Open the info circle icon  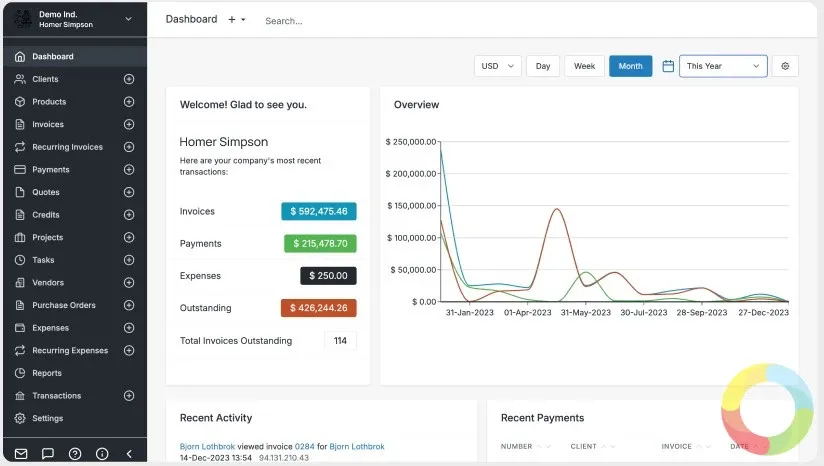click(x=102, y=454)
